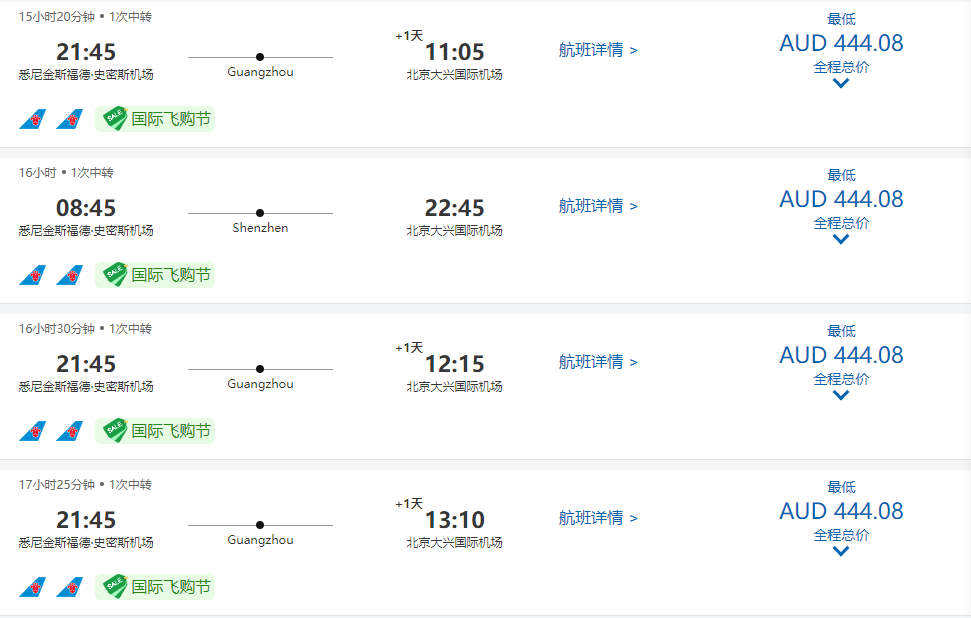Expand the price chevron for 13:10 arrival flight
Screen dimensions: 971x618
coord(841,551)
